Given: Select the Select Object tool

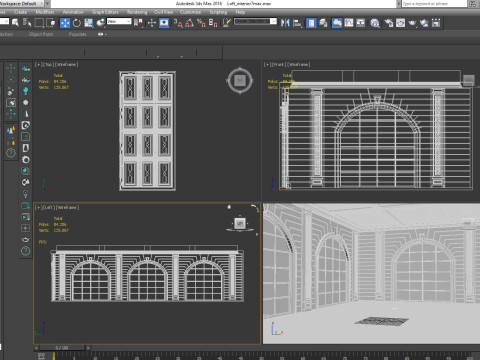Looking at the screenshot, I should pyautogui.click(x=15, y=23).
